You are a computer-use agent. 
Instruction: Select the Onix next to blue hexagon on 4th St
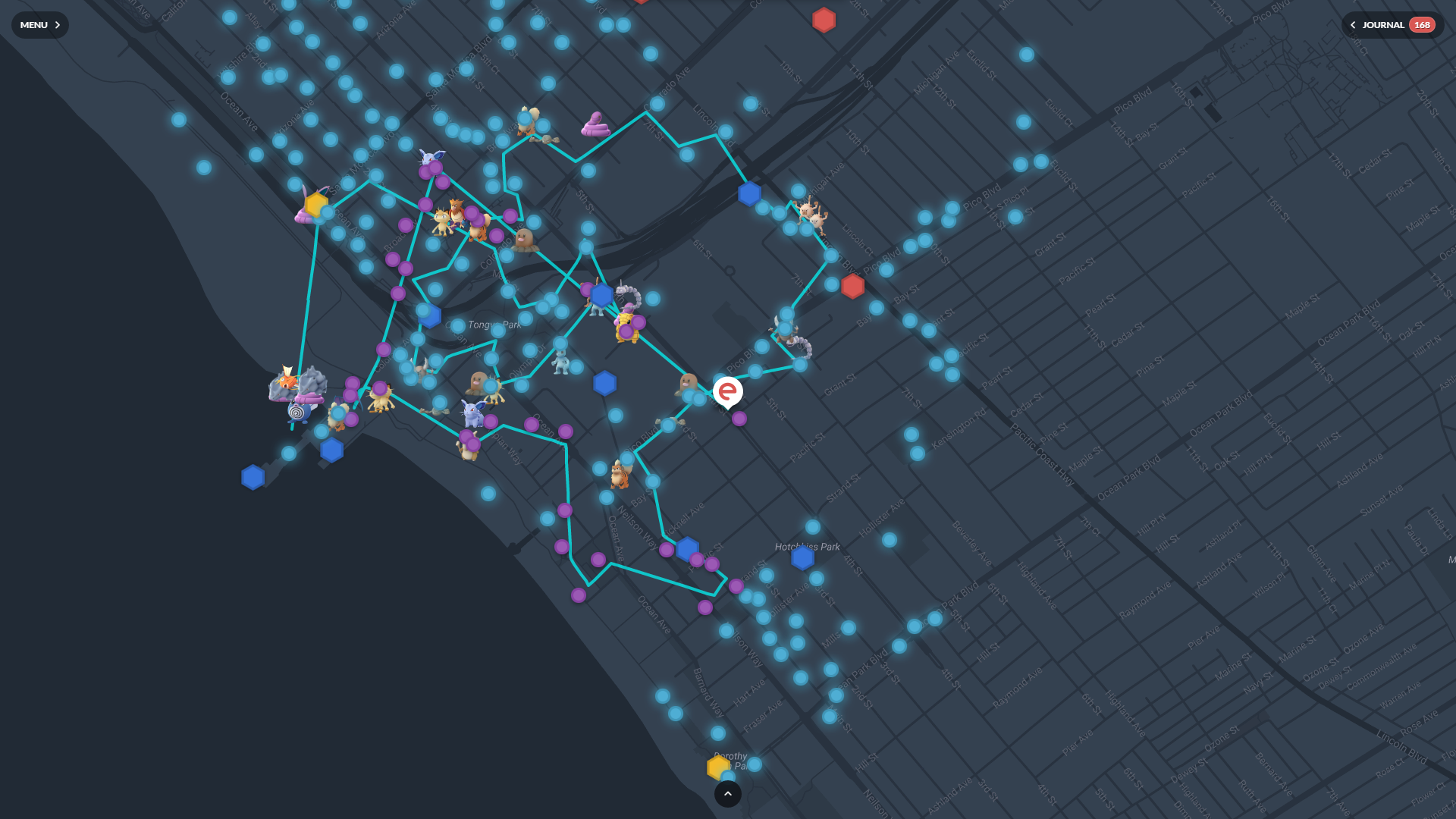[629, 294]
